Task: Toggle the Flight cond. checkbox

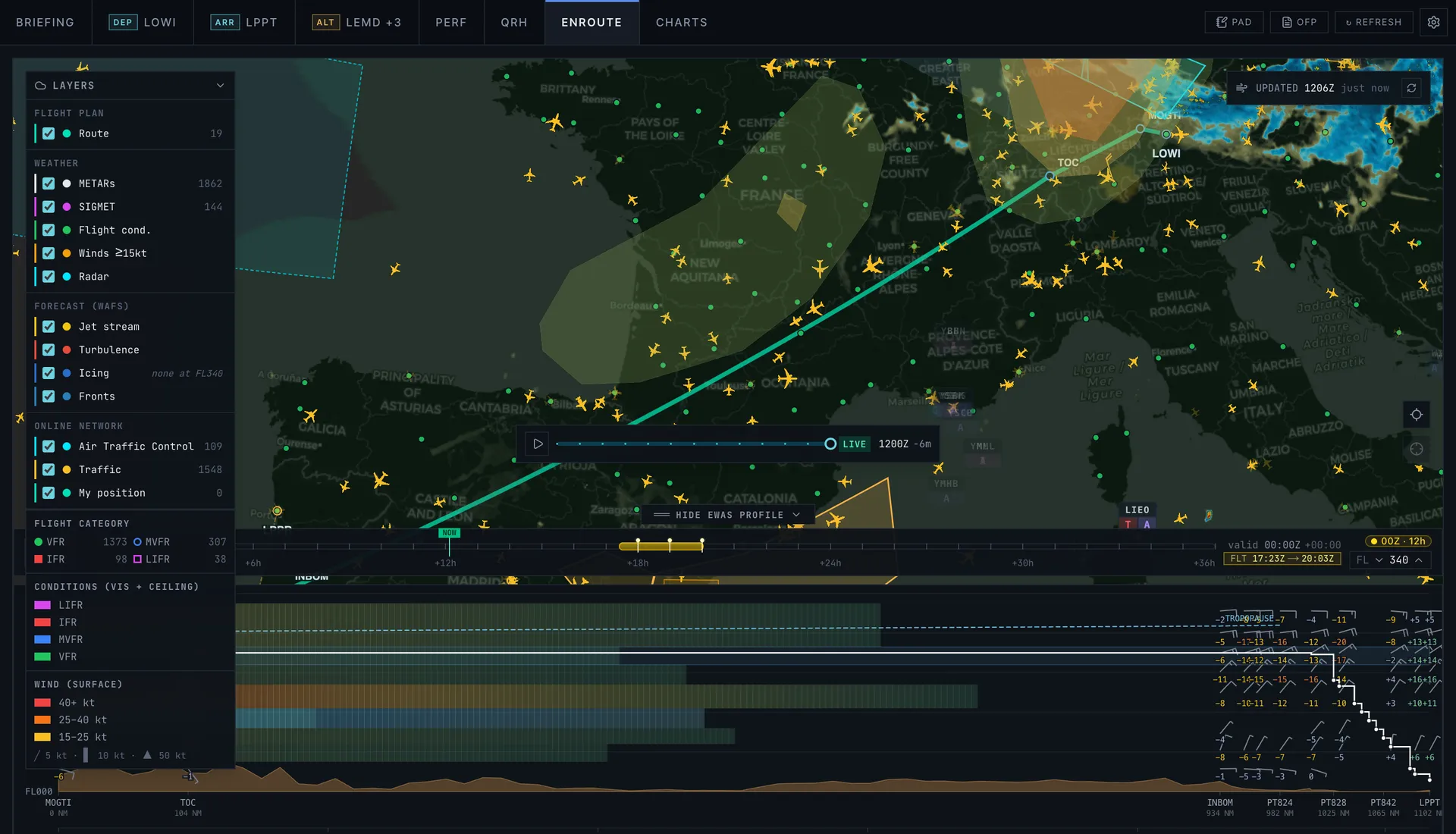Action: click(x=49, y=230)
